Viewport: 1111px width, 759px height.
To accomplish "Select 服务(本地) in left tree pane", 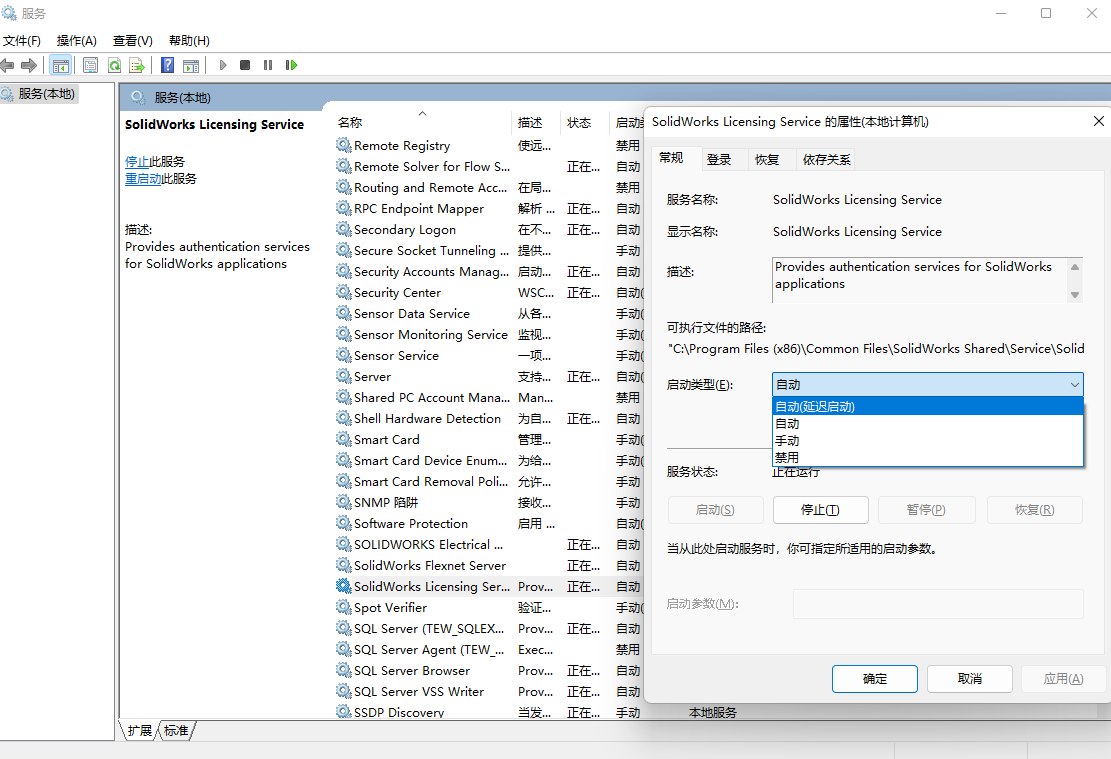I will pos(46,94).
